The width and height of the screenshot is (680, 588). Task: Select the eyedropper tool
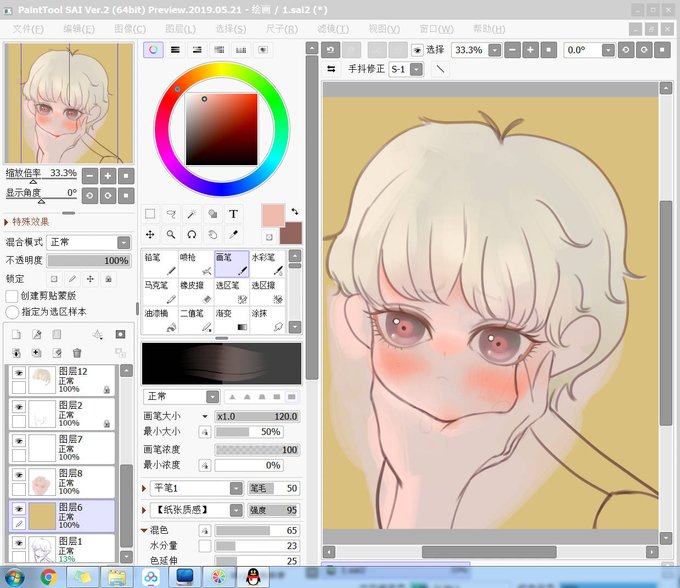[x=233, y=235]
